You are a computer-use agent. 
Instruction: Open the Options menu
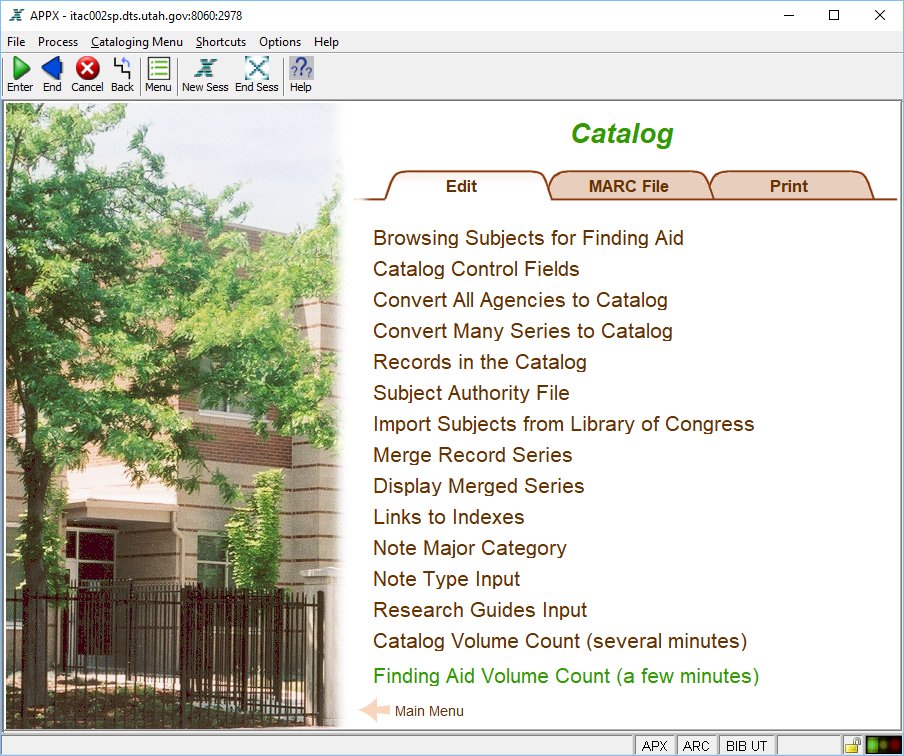click(279, 42)
